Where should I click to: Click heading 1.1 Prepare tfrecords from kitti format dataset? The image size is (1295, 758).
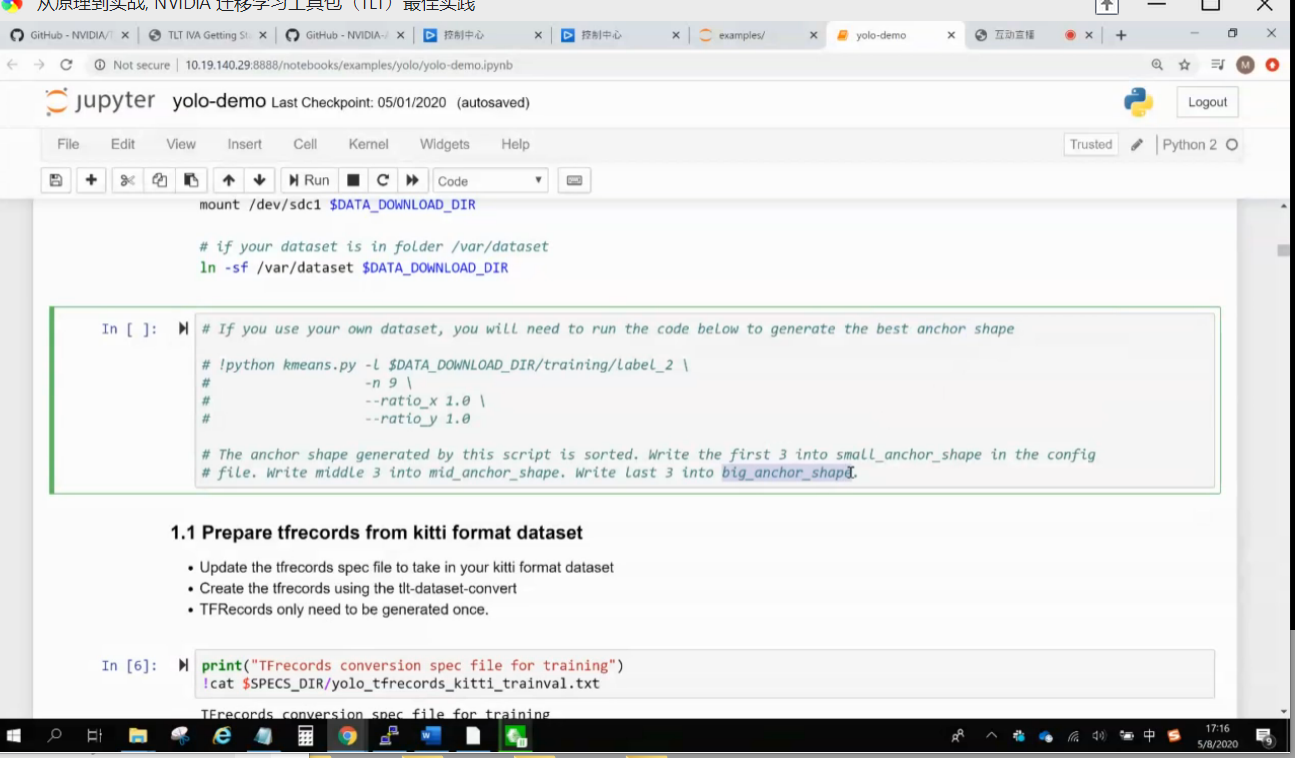376,532
